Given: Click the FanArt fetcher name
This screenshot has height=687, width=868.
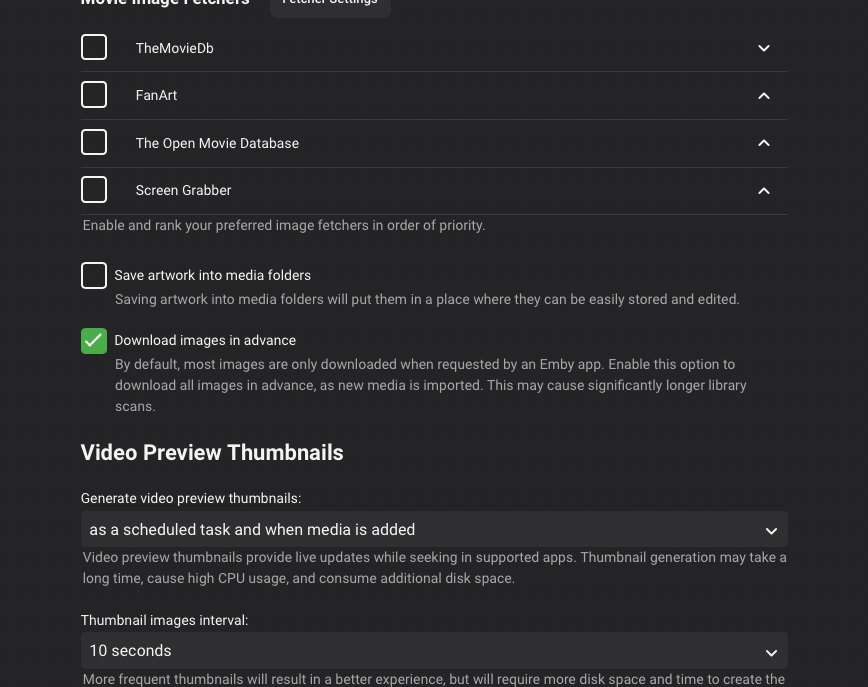Looking at the screenshot, I should click(x=156, y=95).
